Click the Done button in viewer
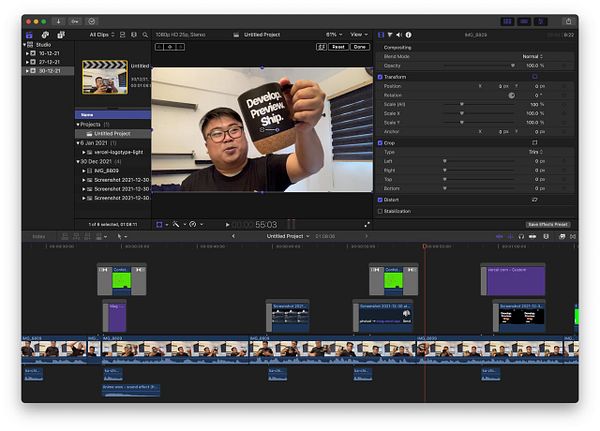The image size is (600, 431). click(x=360, y=47)
